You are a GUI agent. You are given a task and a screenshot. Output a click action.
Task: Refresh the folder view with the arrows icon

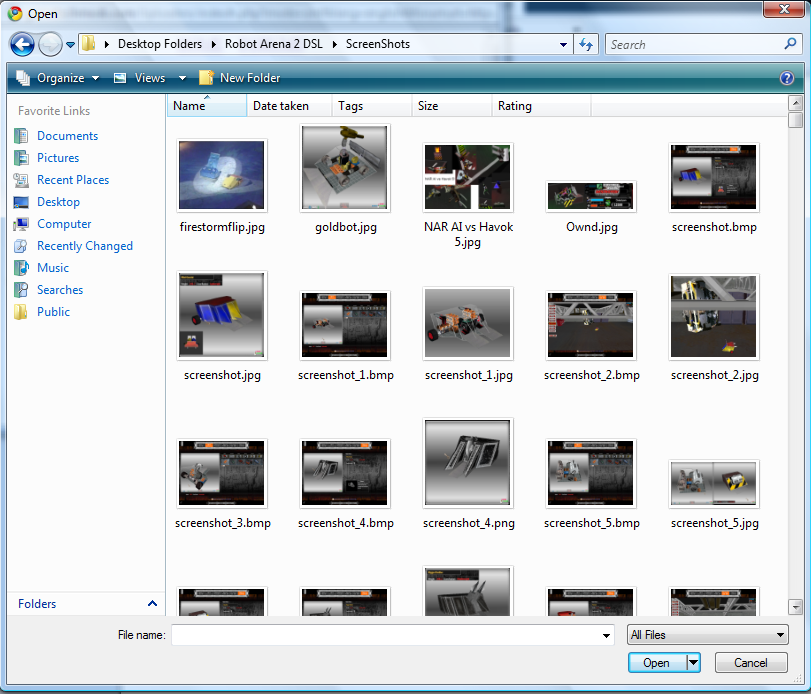[586, 44]
